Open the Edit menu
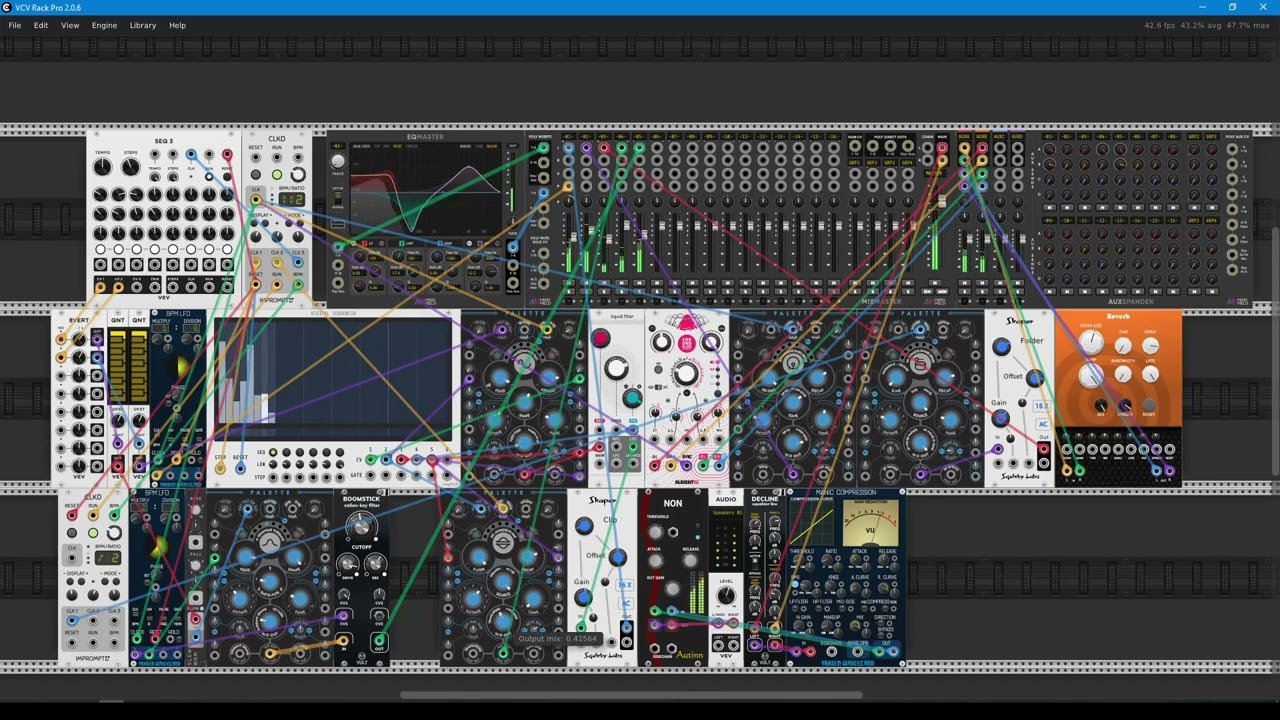This screenshot has width=1280, height=720. pyautogui.click(x=41, y=25)
